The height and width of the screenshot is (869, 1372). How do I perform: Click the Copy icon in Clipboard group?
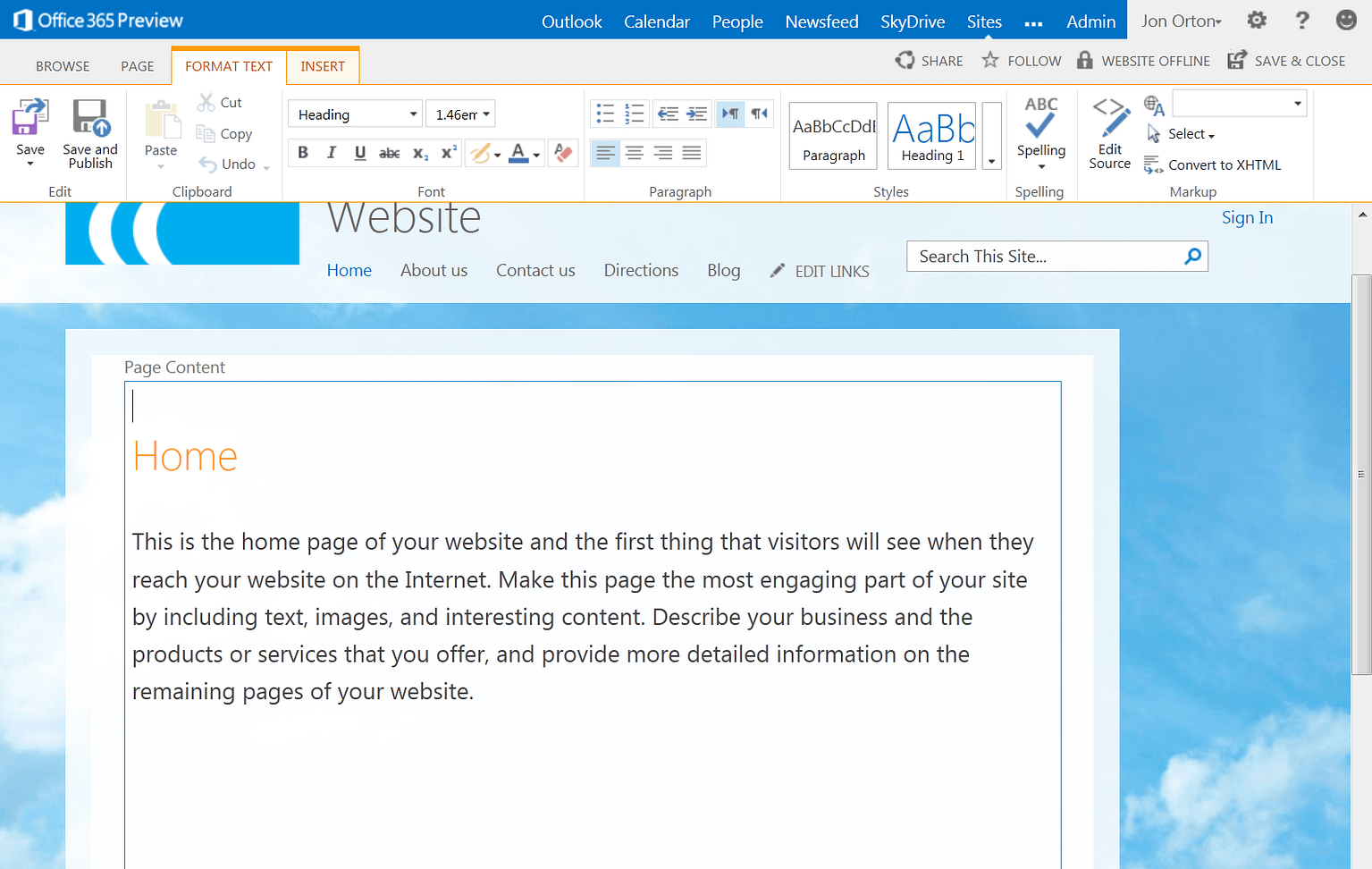[205, 133]
